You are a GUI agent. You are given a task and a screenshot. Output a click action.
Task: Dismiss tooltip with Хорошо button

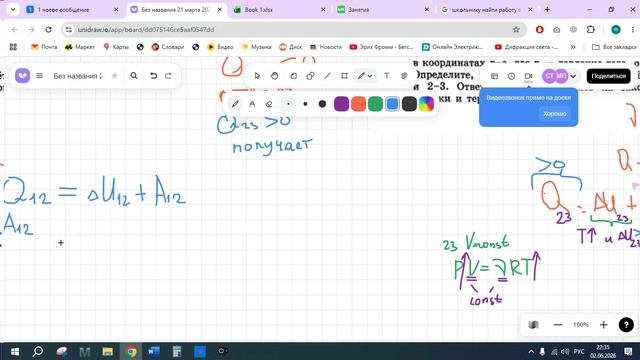tap(555, 113)
